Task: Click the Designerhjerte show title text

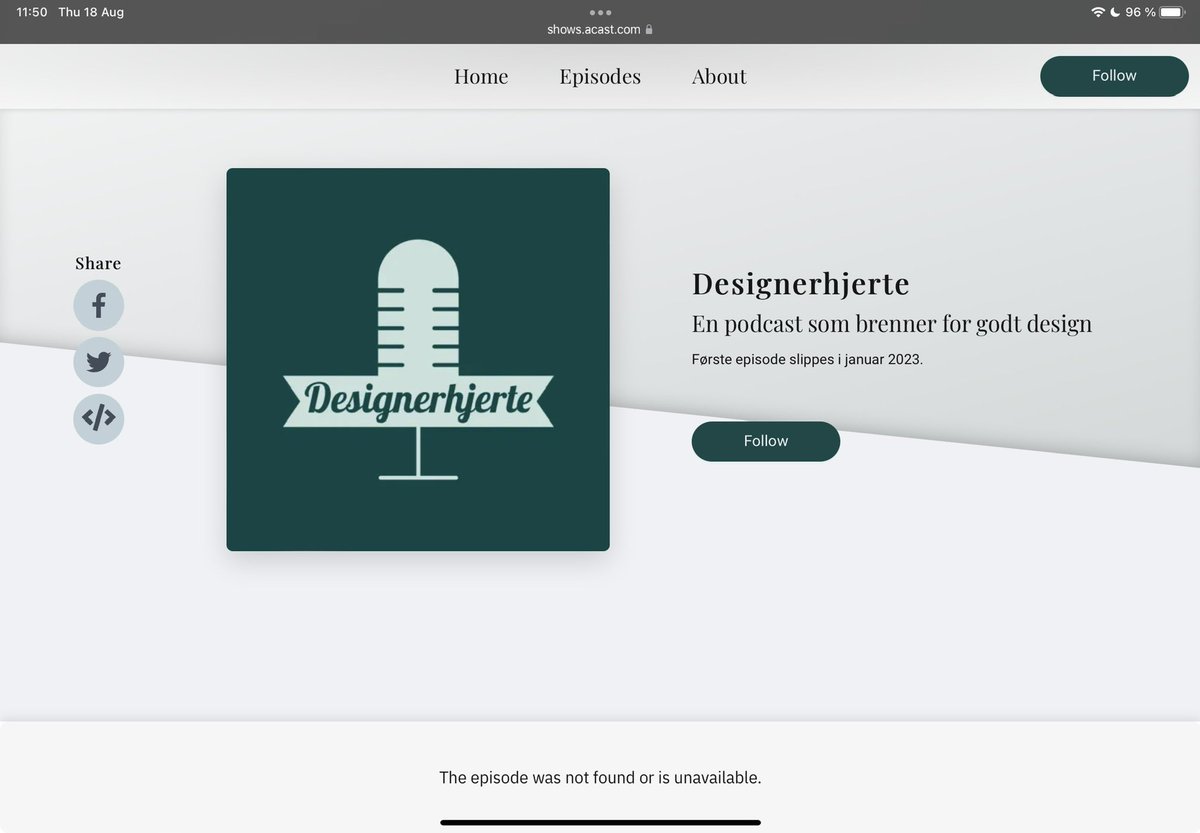Action: pos(801,284)
